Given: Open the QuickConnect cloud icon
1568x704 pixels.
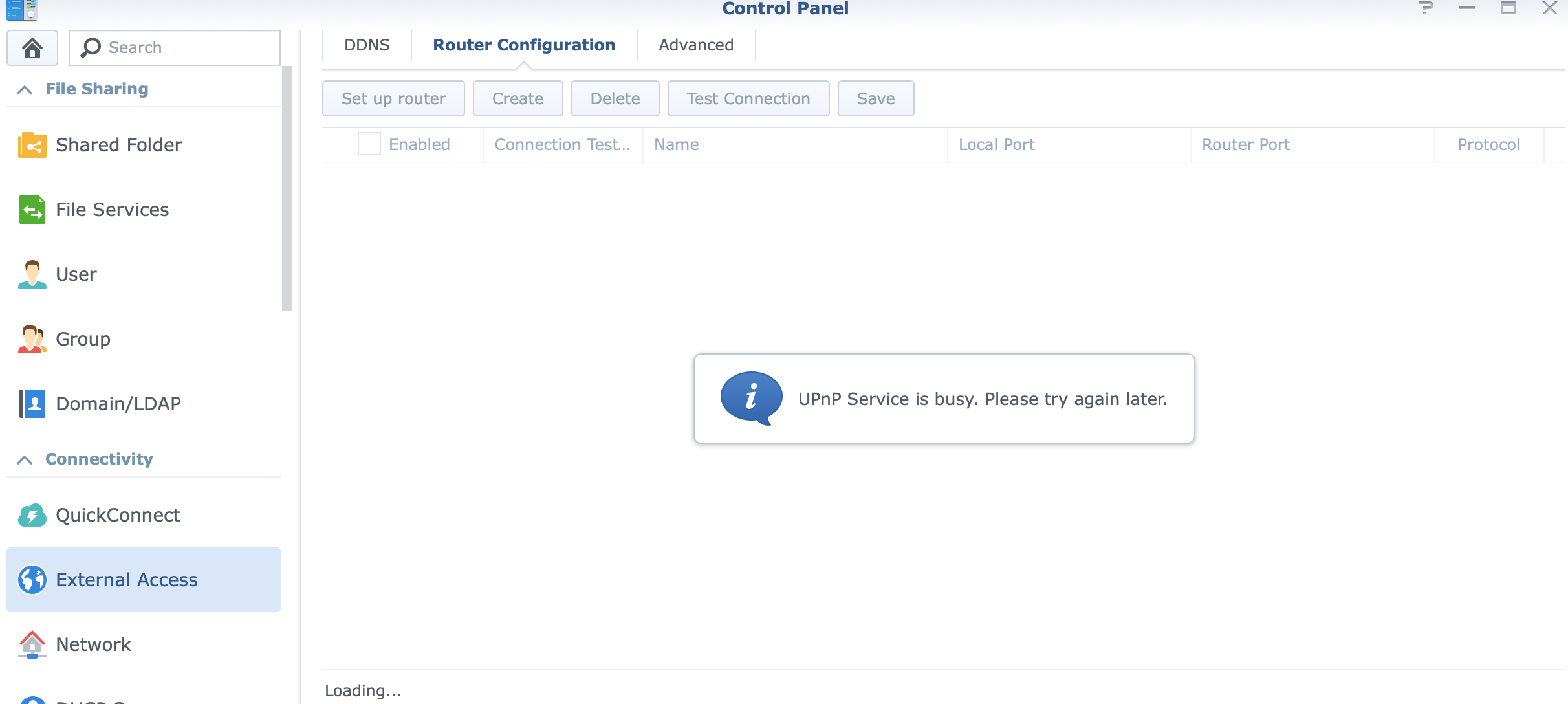Looking at the screenshot, I should point(32,515).
